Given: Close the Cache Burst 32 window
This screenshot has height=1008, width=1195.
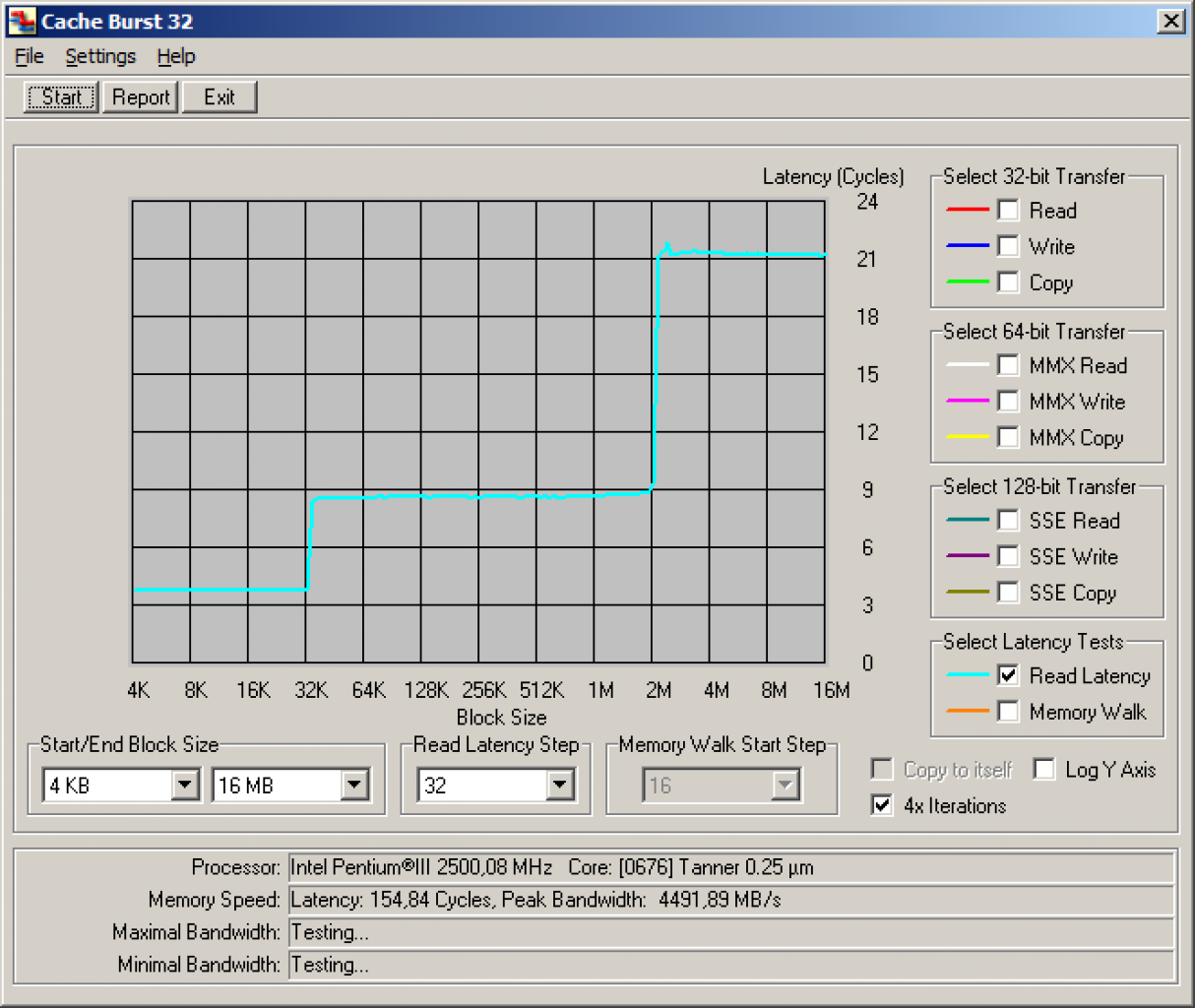Looking at the screenshot, I should point(1170,21).
